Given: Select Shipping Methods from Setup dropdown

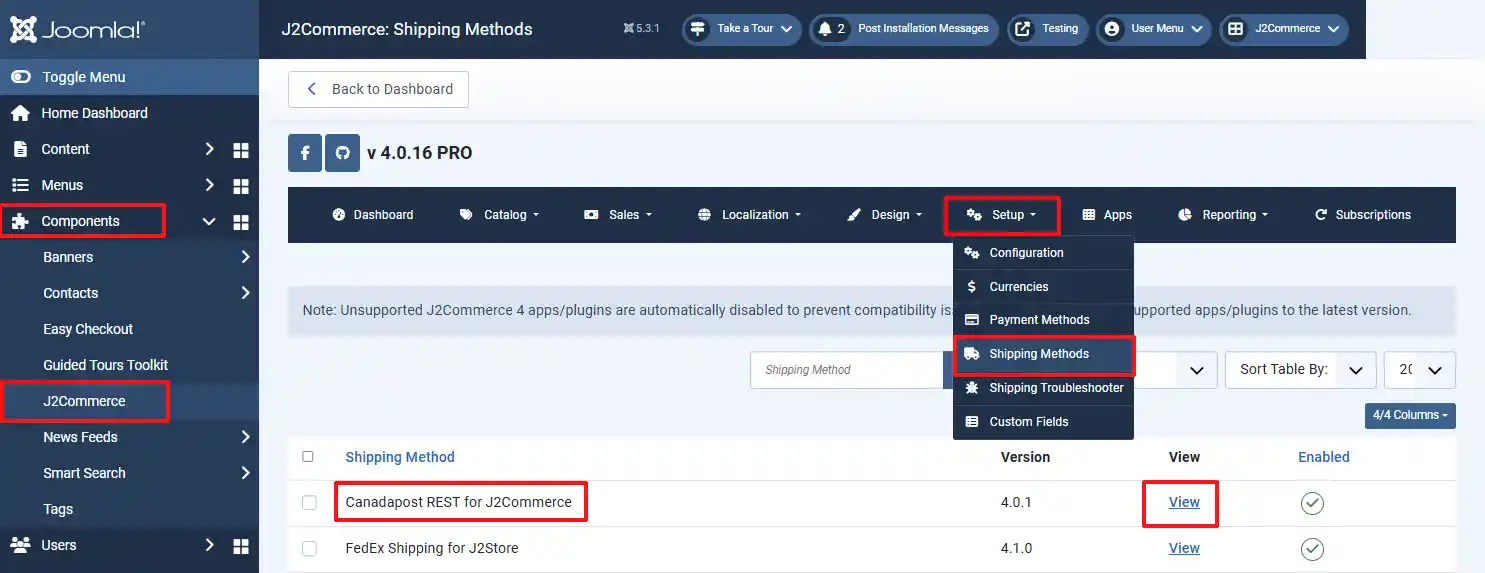Looking at the screenshot, I should (1043, 354).
